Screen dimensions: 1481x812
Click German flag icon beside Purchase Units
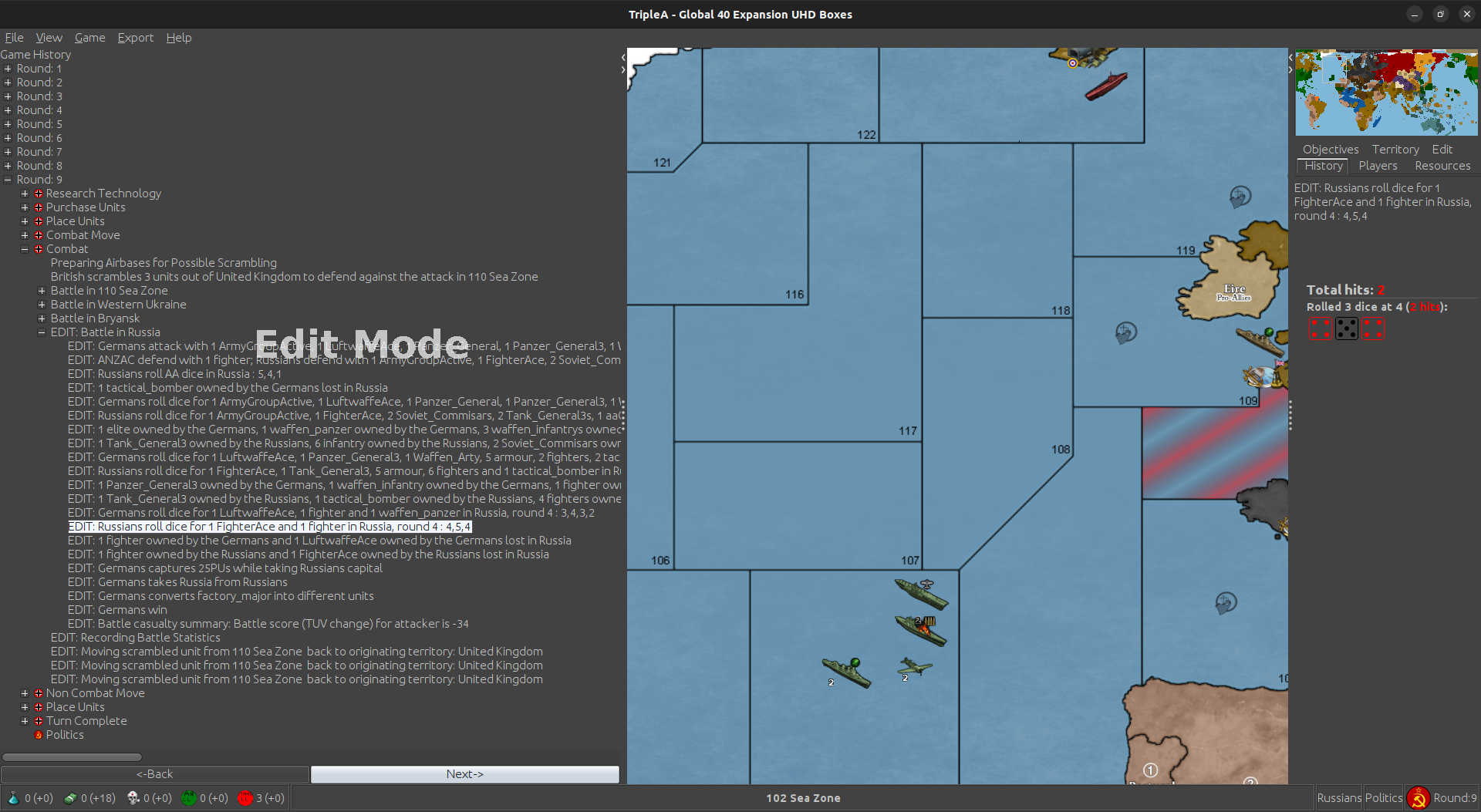click(39, 207)
